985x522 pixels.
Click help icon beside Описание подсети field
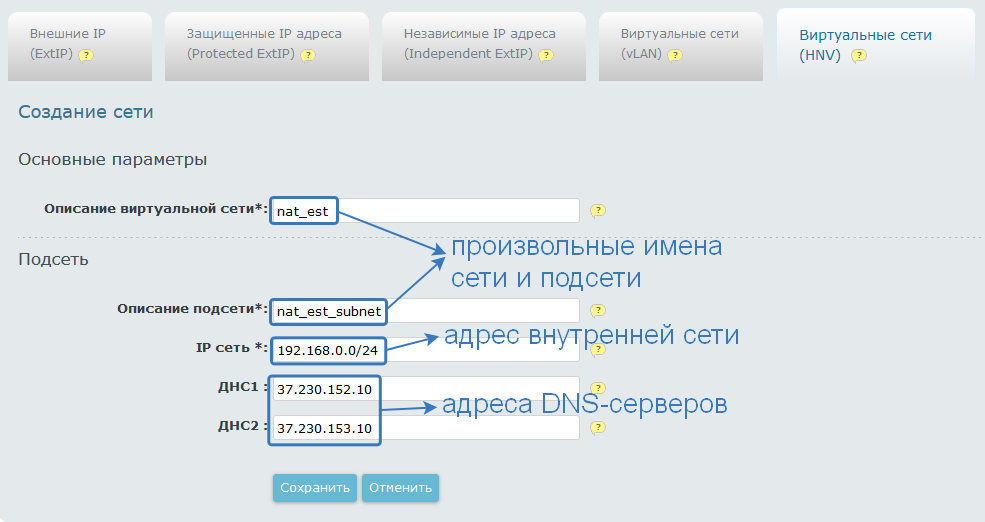click(x=598, y=311)
